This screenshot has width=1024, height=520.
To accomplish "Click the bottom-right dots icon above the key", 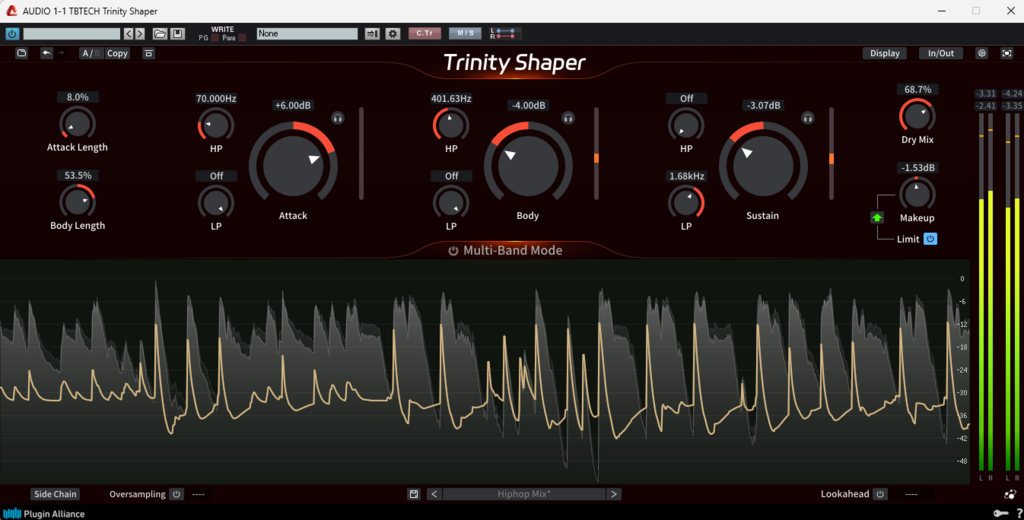I will (1010, 495).
